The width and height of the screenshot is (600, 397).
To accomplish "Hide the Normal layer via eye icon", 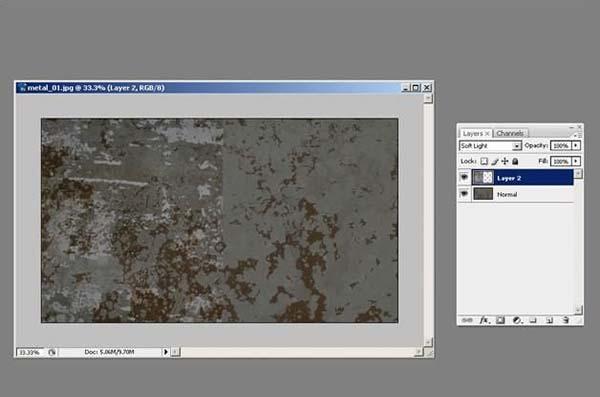I will [x=464, y=194].
